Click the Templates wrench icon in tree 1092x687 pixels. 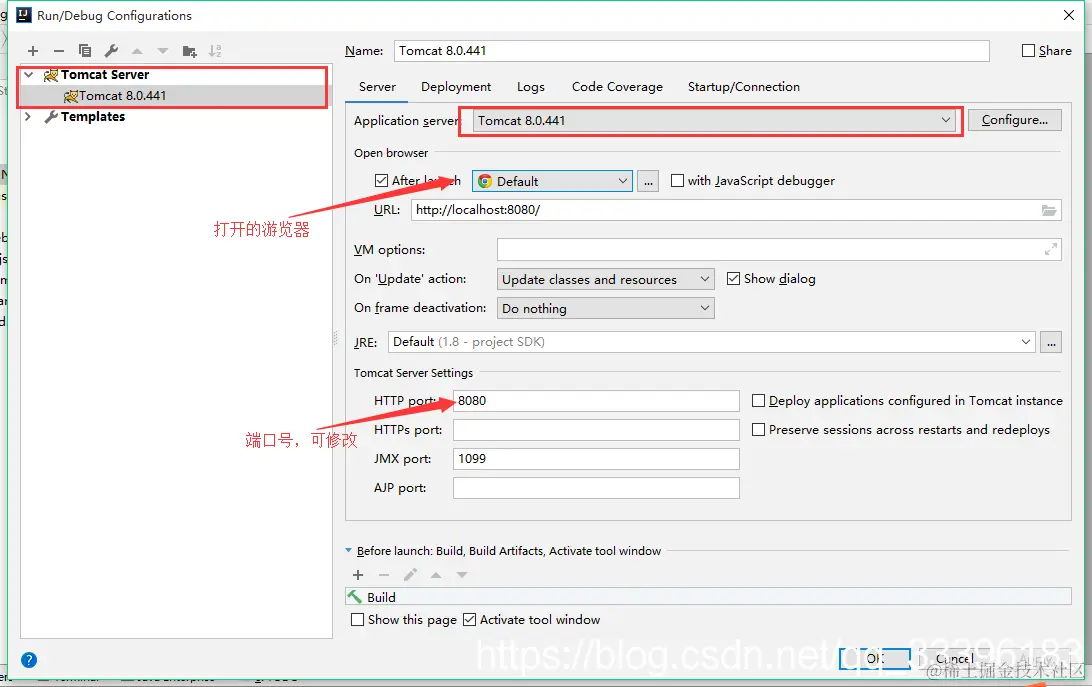coord(51,117)
